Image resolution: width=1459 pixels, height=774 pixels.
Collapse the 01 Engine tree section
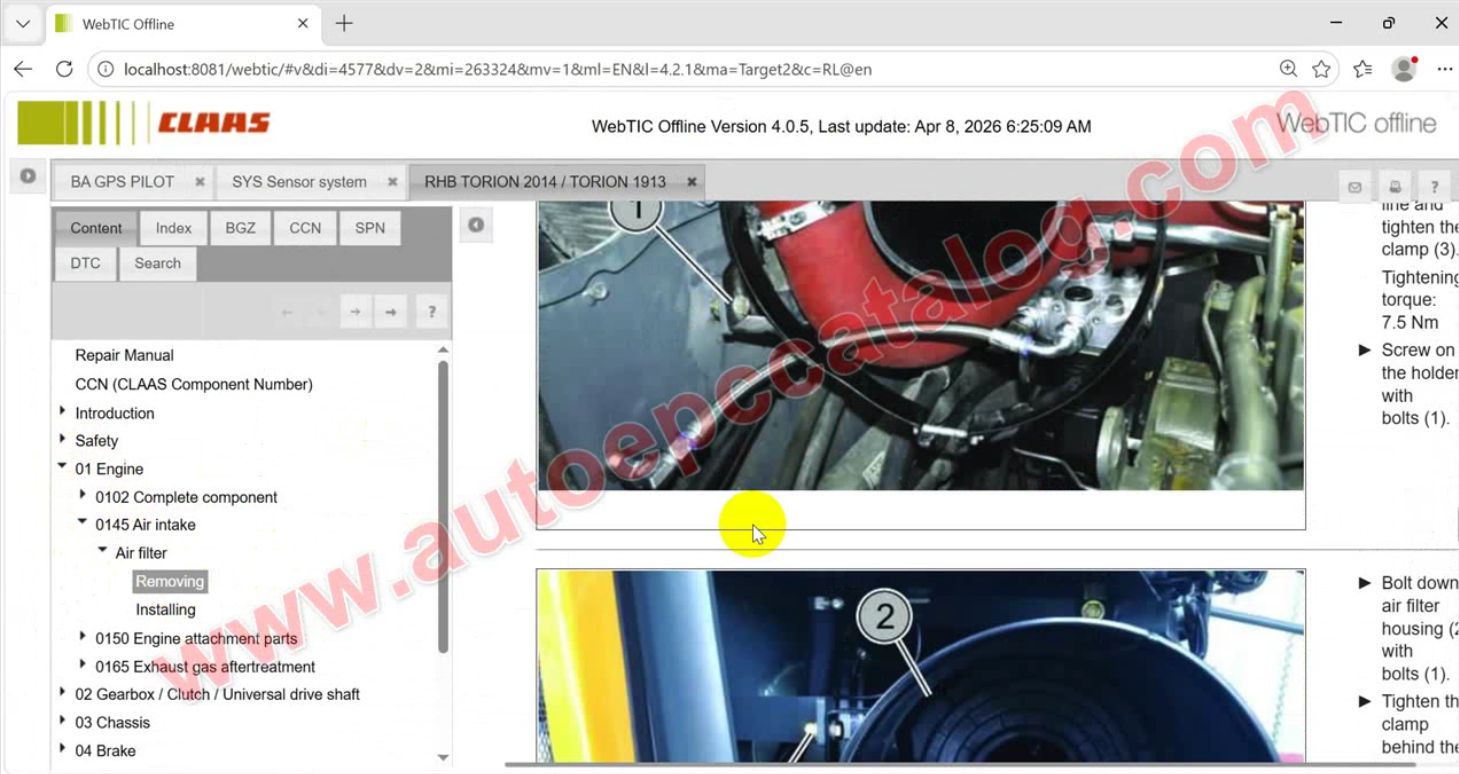pyautogui.click(x=62, y=467)
